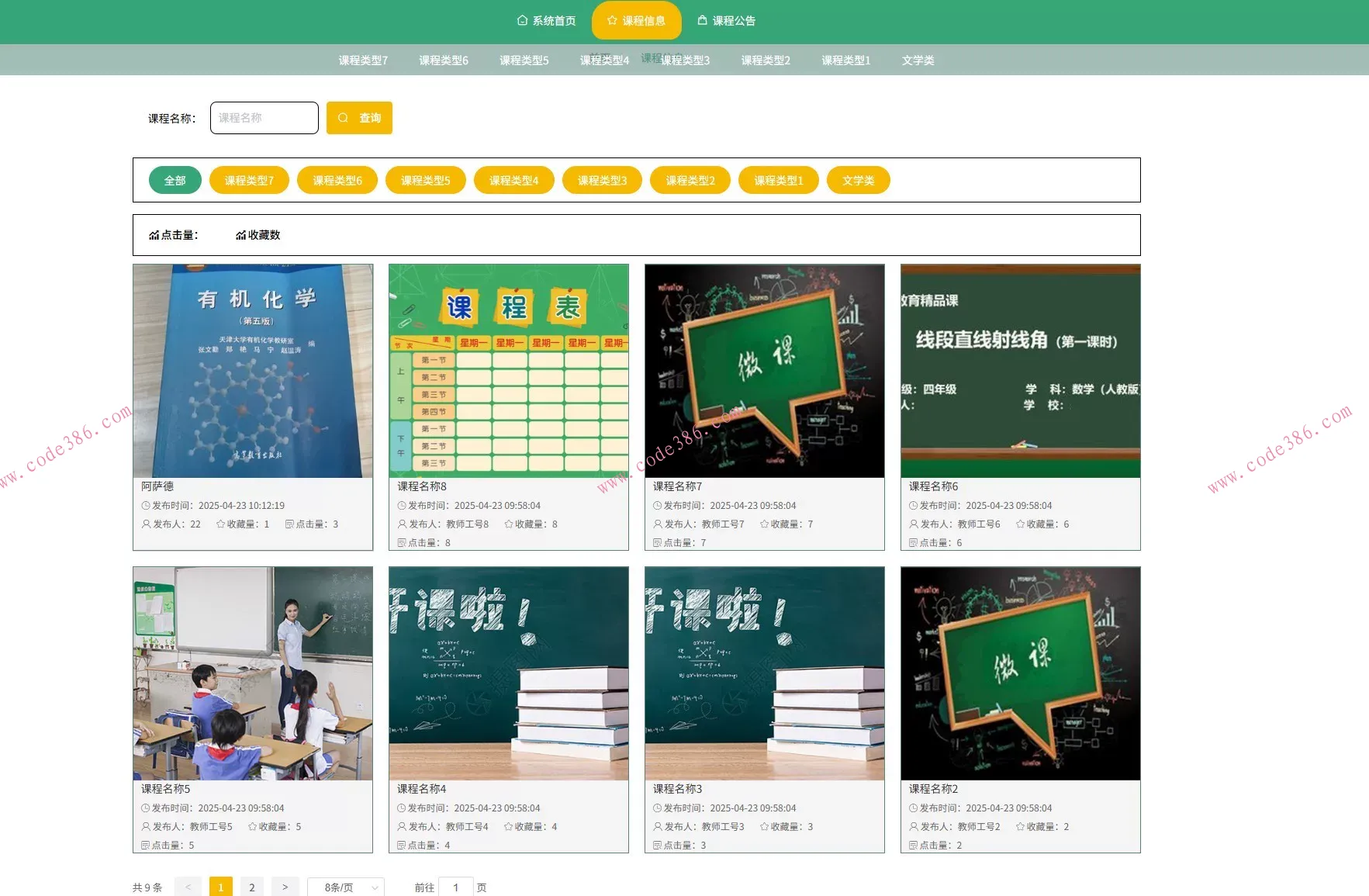Viewport: 1369px width, 896px height.
Task: Select 课程类型5 in the gray submenu bar
Action: pos(524,61)
